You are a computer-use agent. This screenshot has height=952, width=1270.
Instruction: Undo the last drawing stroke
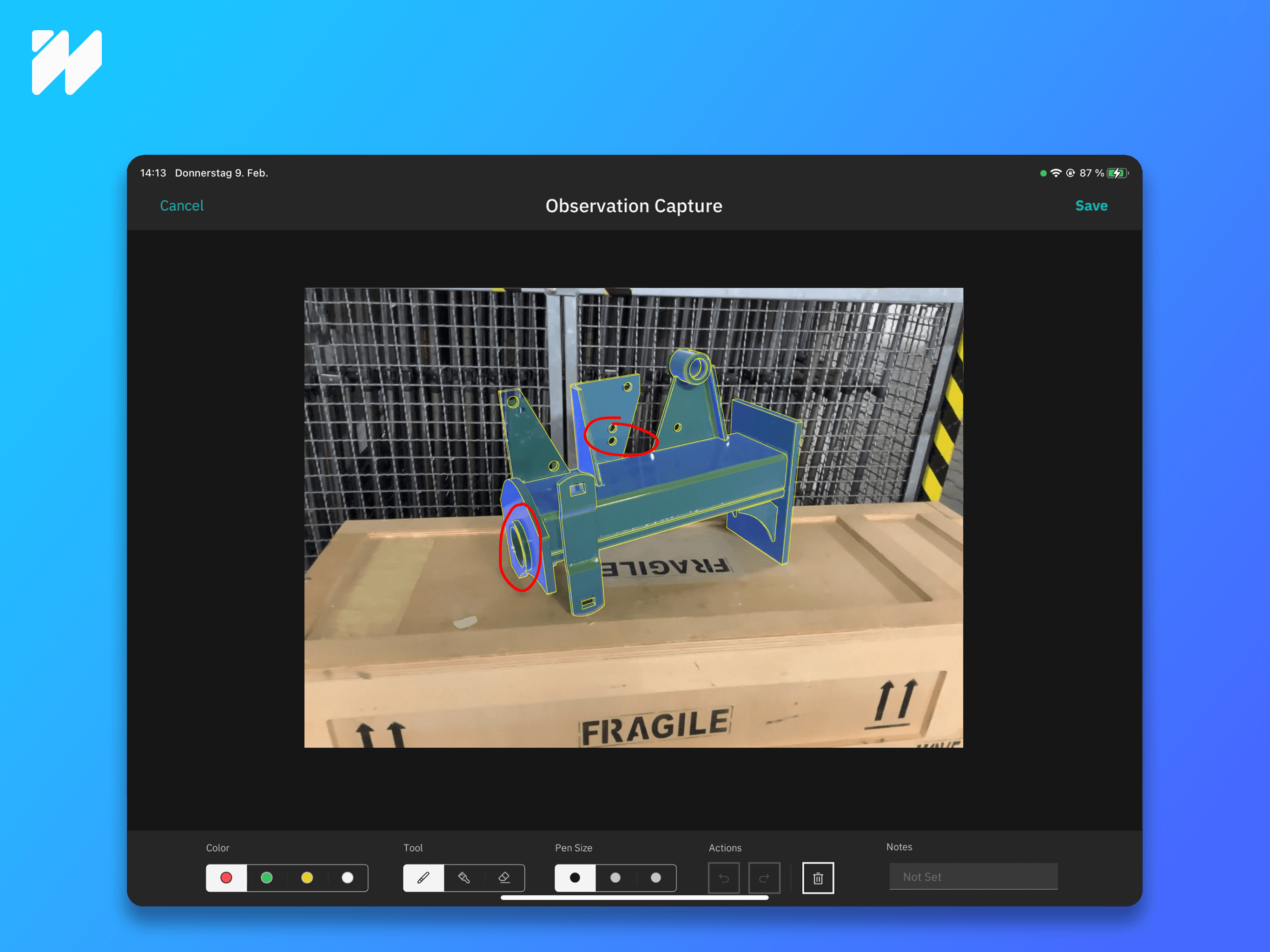(x=723, y=877)
